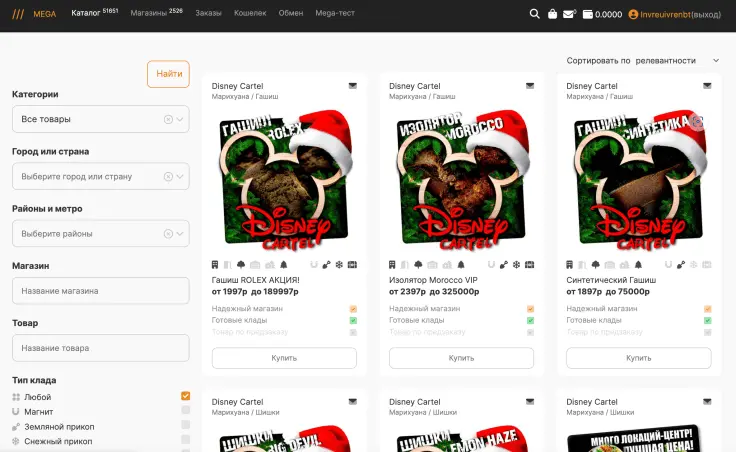
Task: Clear the Категории field with the X icon
Action: pos(168,119)
